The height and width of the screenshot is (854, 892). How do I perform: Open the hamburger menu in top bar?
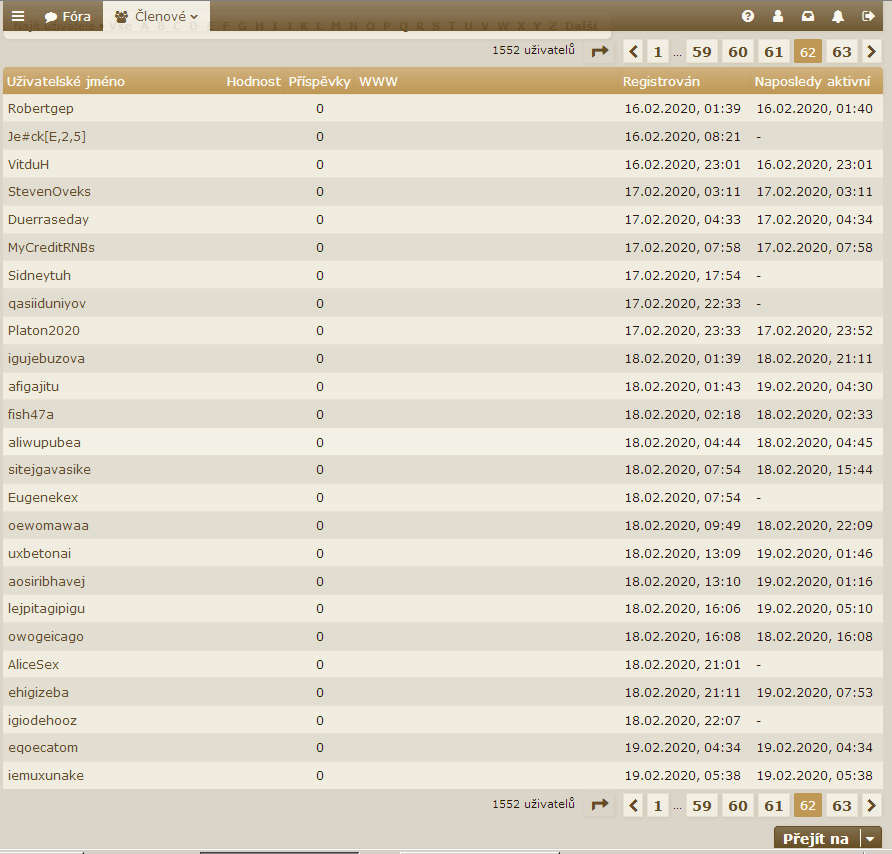[x=18, y=16]
